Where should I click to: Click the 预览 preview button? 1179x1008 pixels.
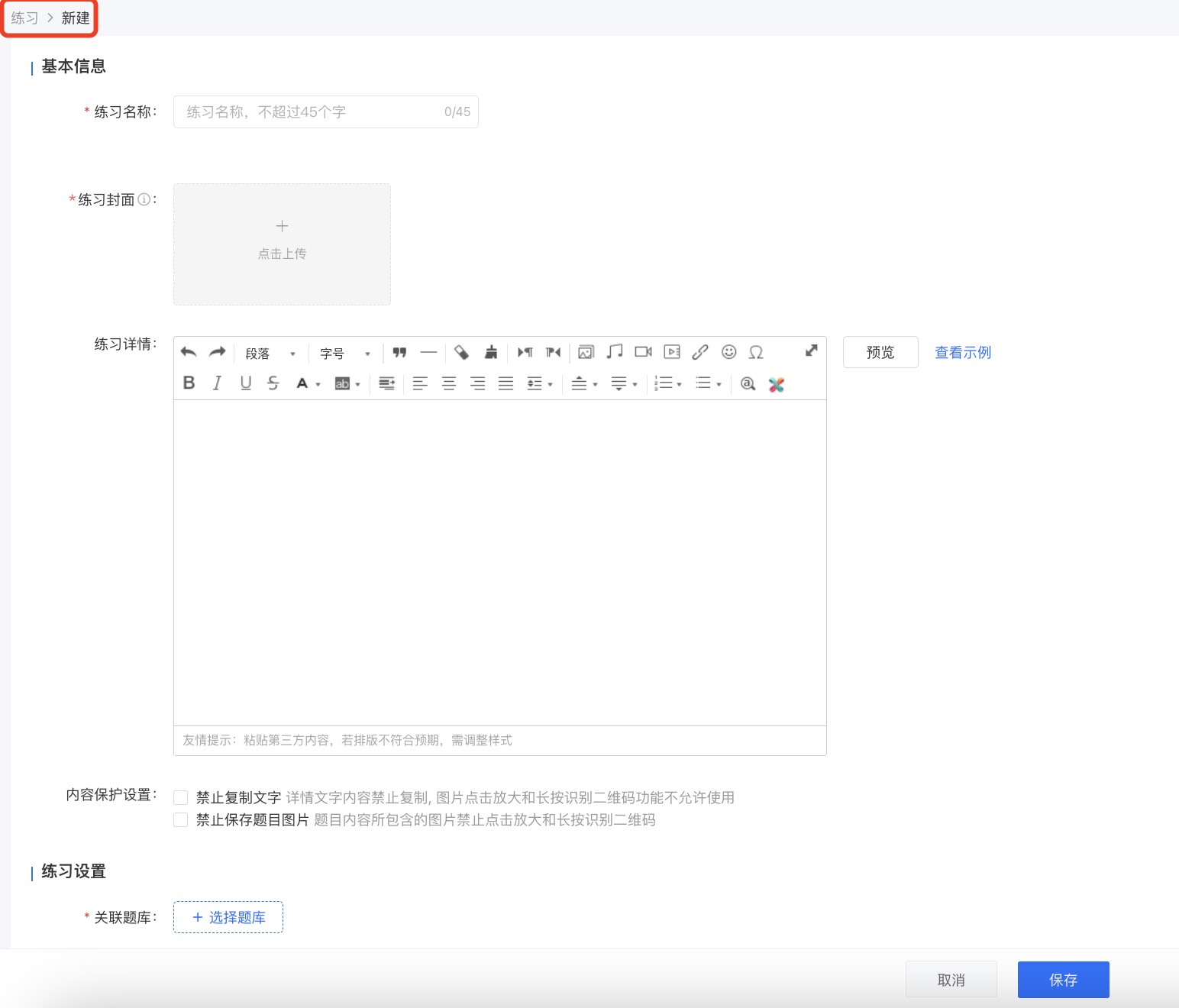click(x=880, y=352)
